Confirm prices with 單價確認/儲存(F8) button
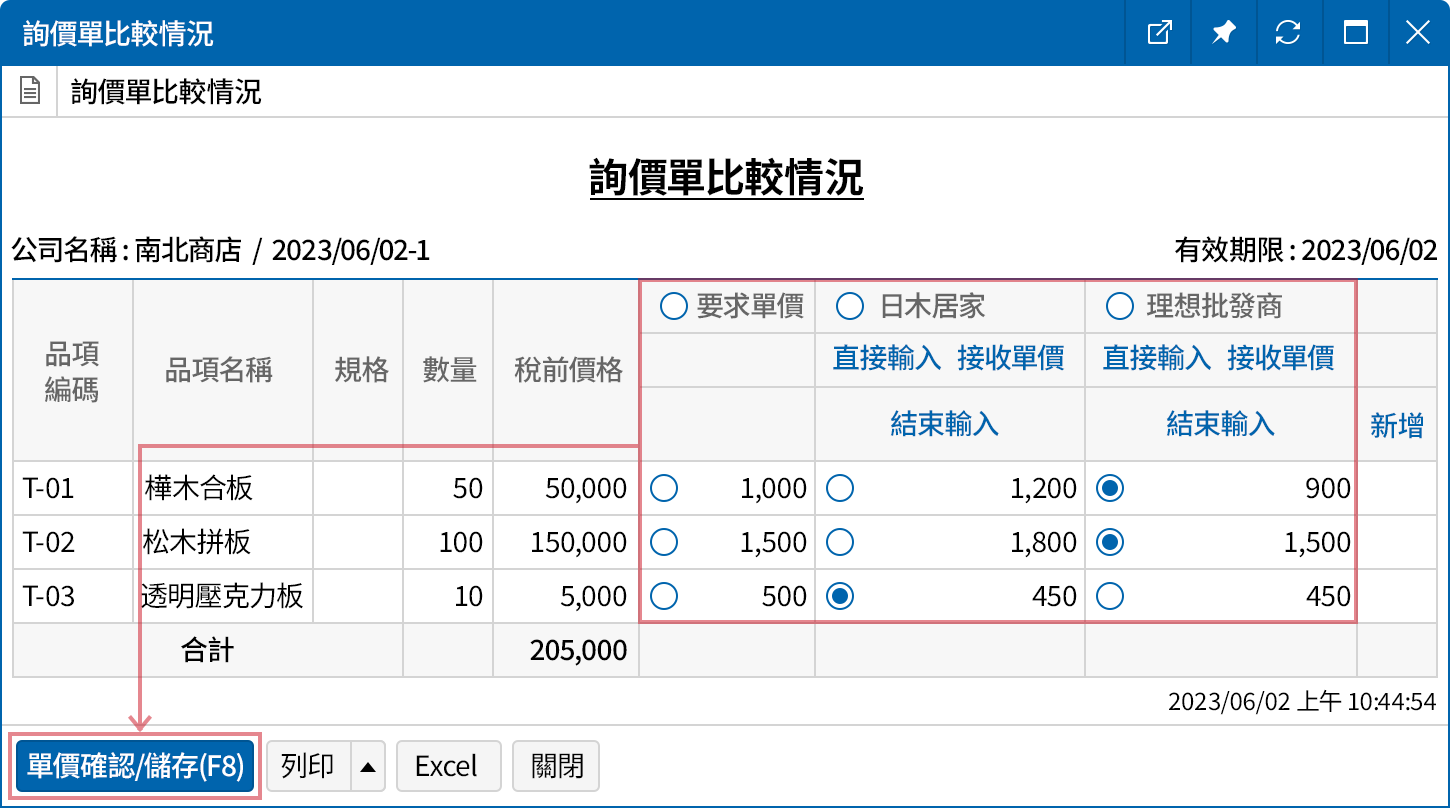This screenshot has width=1450, height=808. pos(135,765)
